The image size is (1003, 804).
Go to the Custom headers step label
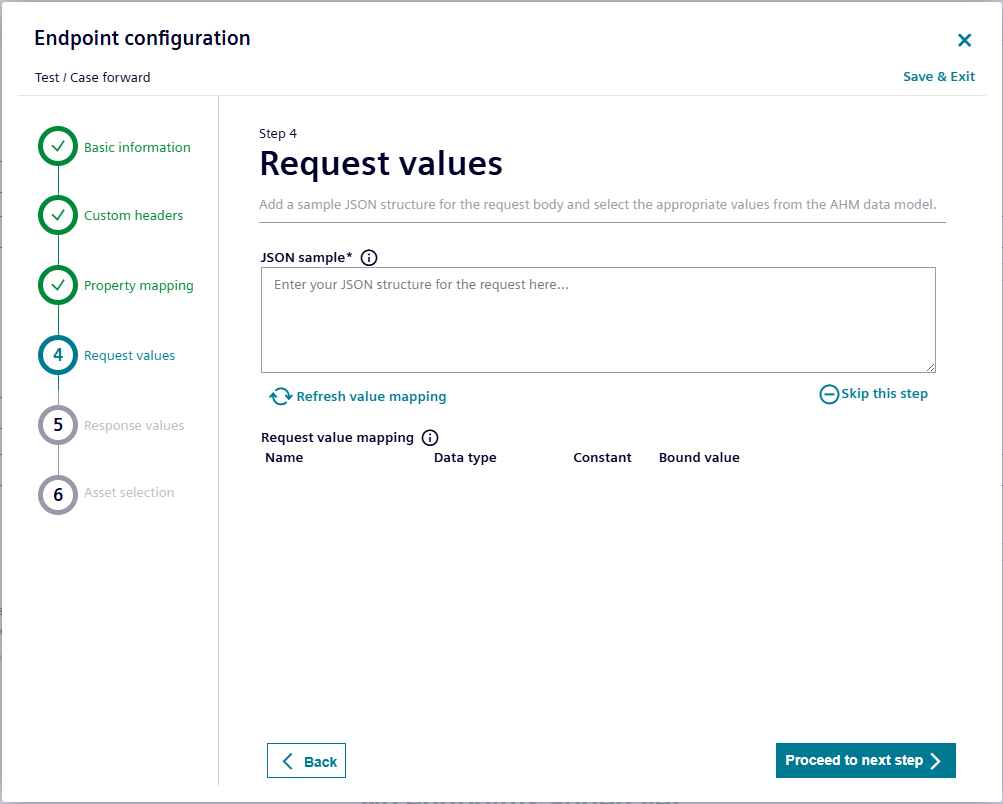click(x=133, y=216)
